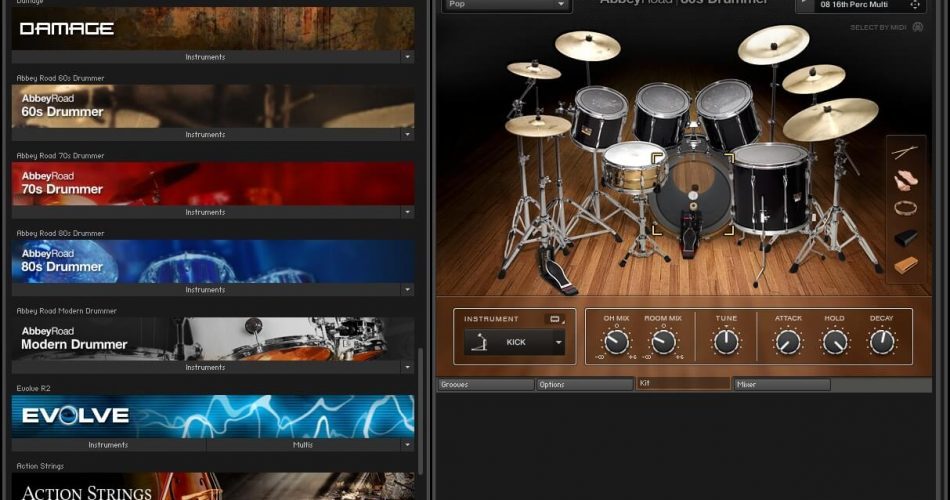Click the Damage library banner
The height and width of the screenshot is (500, 950).
click(x=213, y=28)
